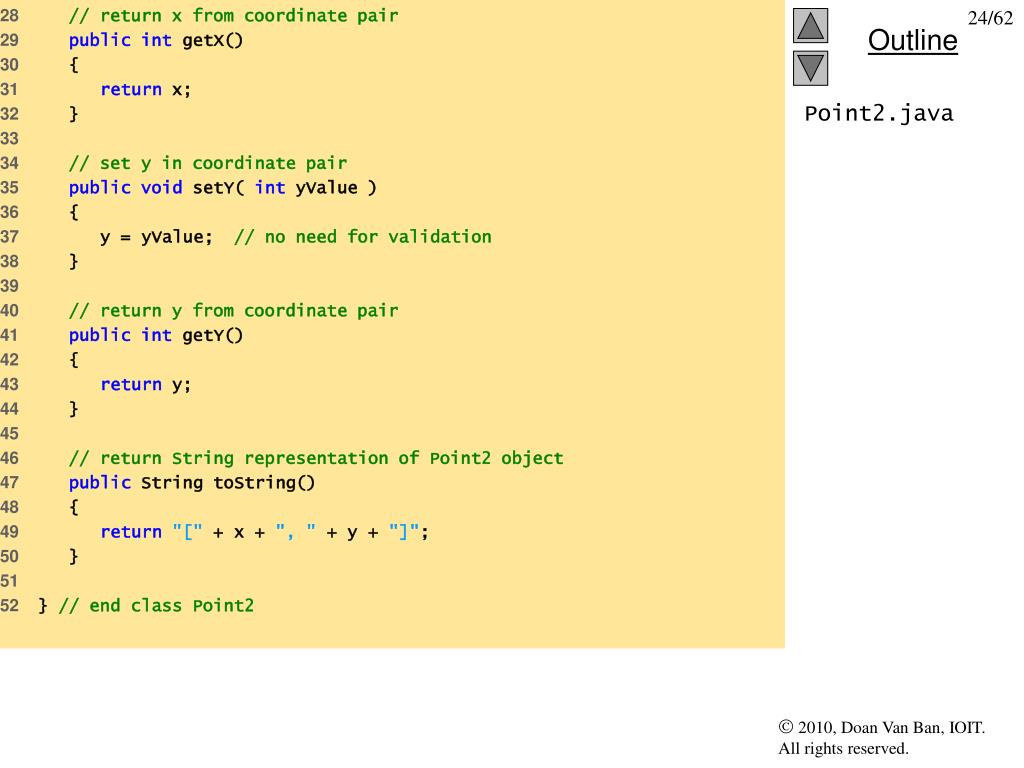Click the 'All rights reserved.' text
The width and height of the screenshot is (1024, 768).
tap(843, 748)
